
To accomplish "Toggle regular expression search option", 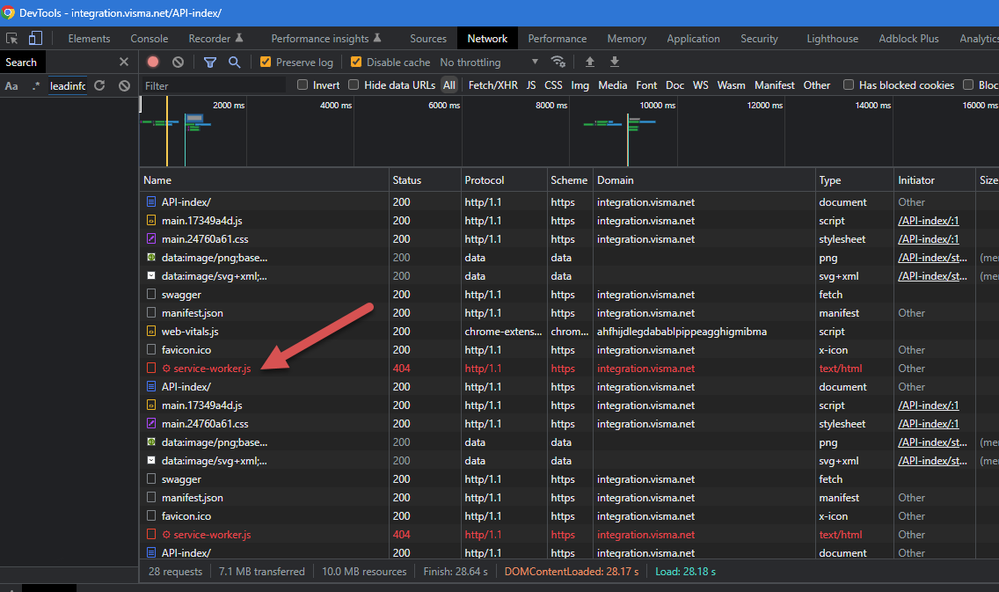I will pyautogui.click(x=36, y=85).
